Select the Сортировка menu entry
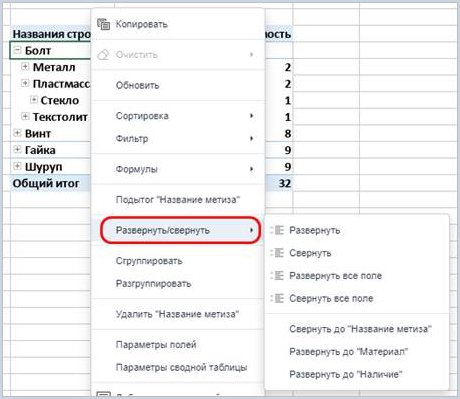 click(x=178, y=116)
